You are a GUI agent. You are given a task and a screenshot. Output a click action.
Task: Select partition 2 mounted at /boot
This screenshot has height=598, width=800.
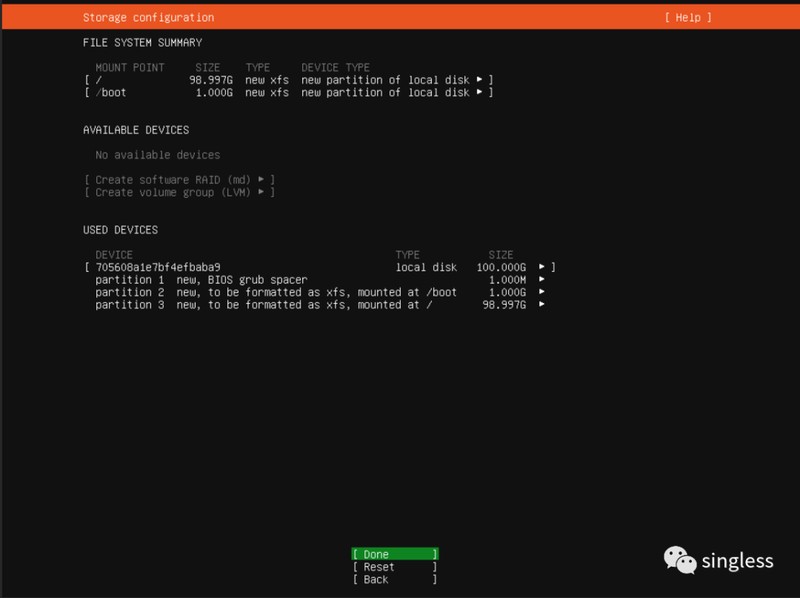(x=320, y=292)
